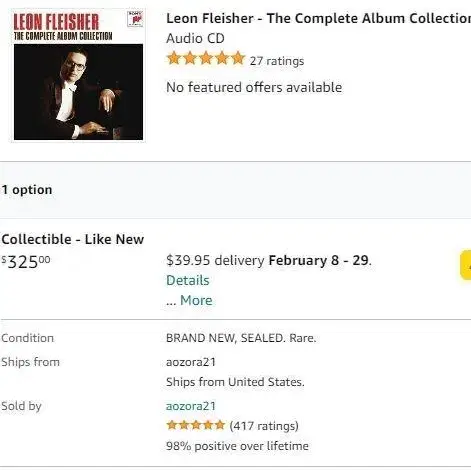This screenshot has height=471, width=471.
Task: Click the yellow Add to Cart button
Action: point(466,265)
